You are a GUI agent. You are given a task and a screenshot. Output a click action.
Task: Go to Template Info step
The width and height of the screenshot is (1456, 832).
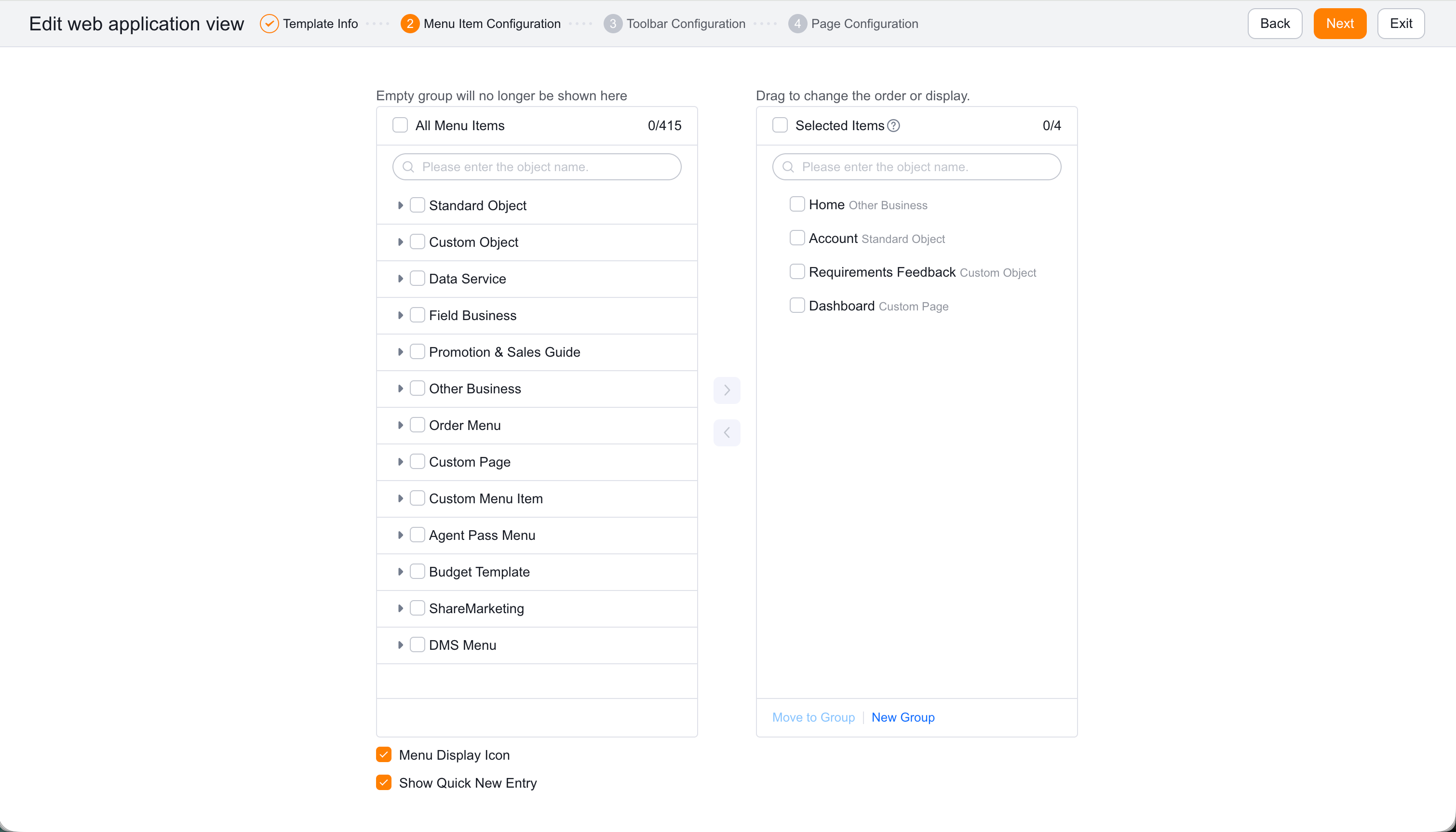[x=320, y=24]
